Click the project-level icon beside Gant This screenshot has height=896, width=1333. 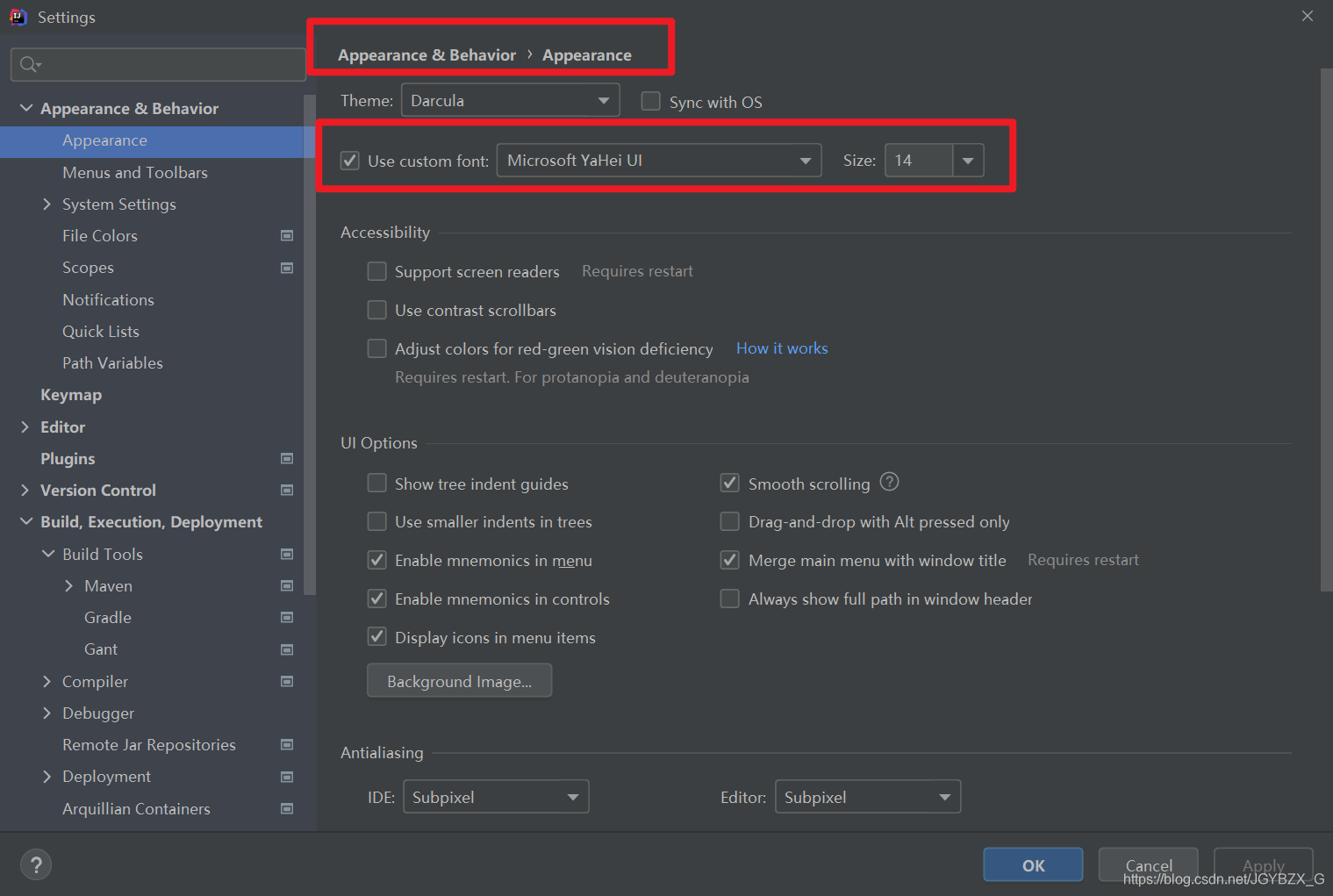tap(286, 649)
